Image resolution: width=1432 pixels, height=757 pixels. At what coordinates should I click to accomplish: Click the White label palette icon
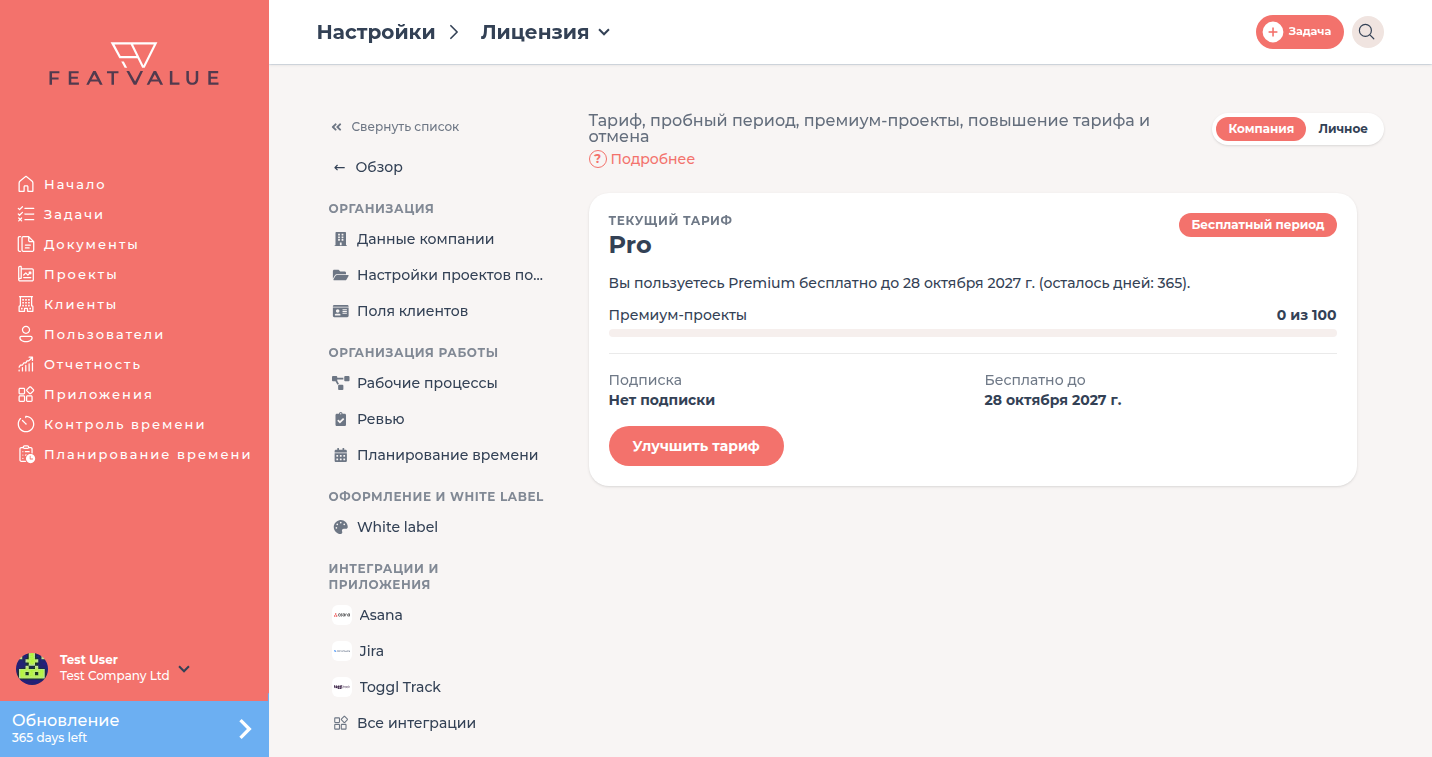pyautogui.click(x=340, y=527)
